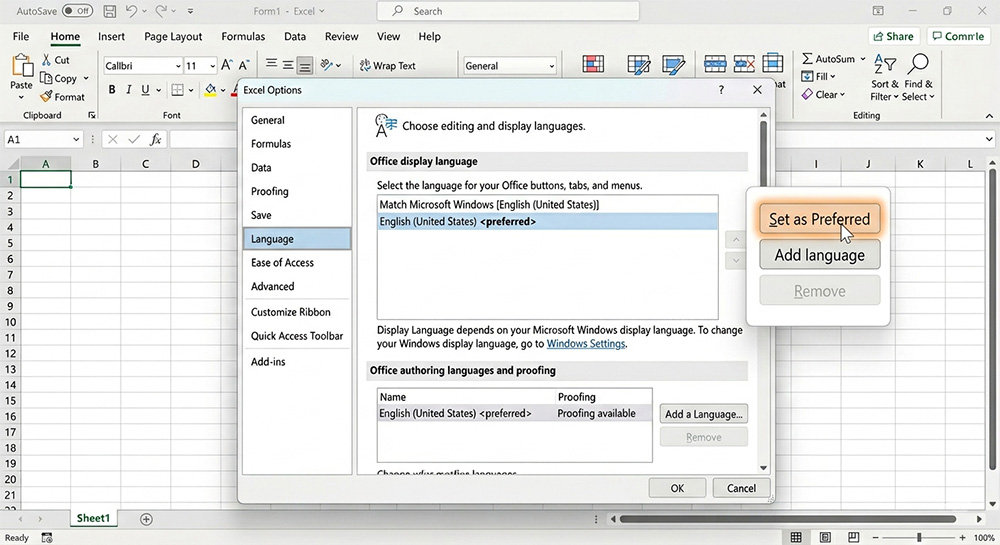Select the Sheet1 worksheet tab
The image size is (1000, 545).
click(x=93, y=518)
